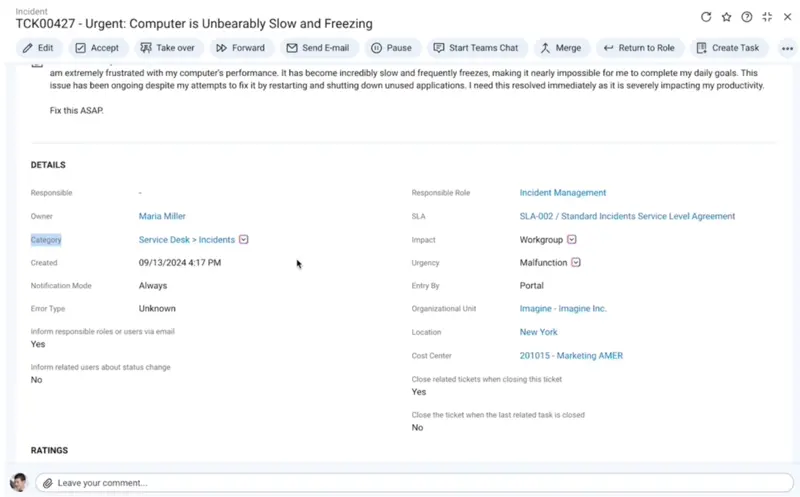Open the SLA-002 Standard Incidents link
Viewport: 800px width, 497px height.
pyautogui.click(x=627, y=216)
